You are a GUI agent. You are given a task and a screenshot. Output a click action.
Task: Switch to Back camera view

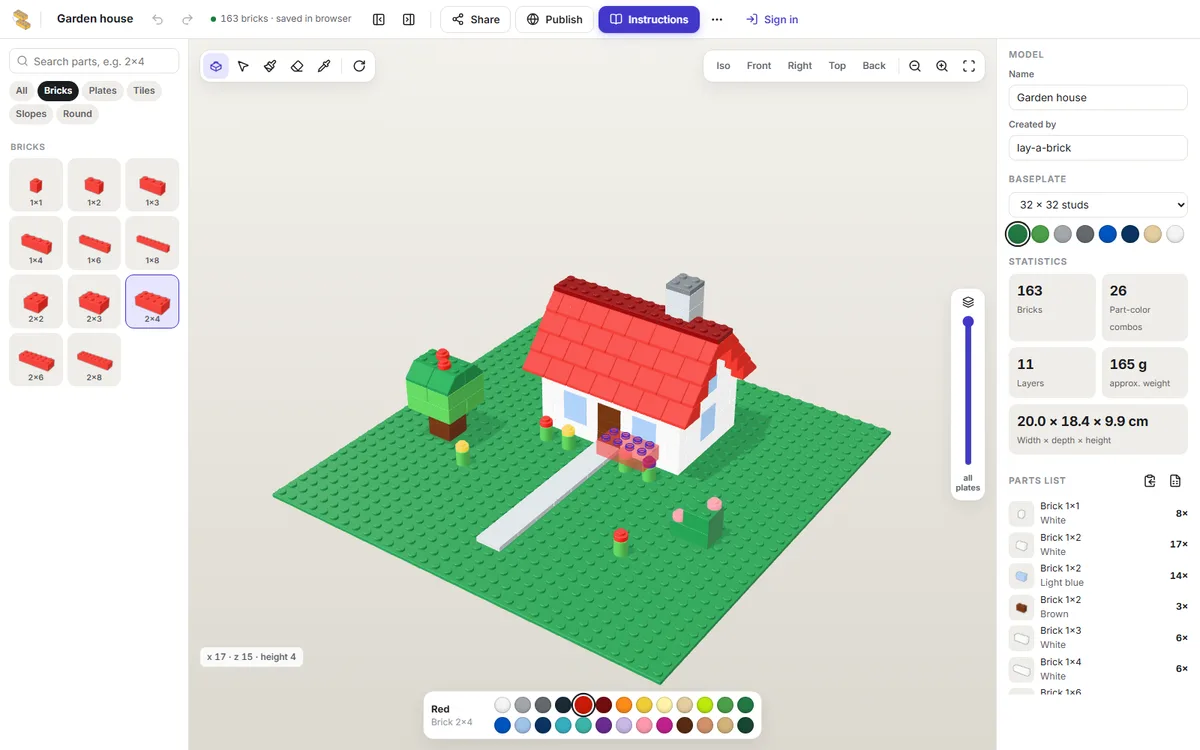click(874, 66)
